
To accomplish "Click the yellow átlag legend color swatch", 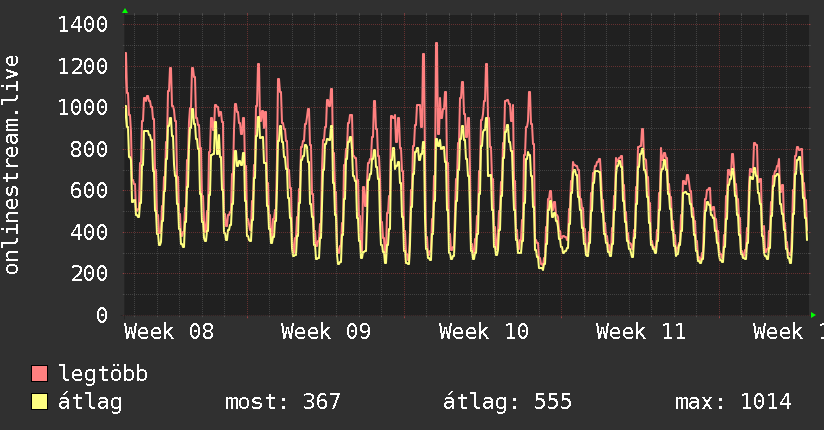I will [39, 402].
